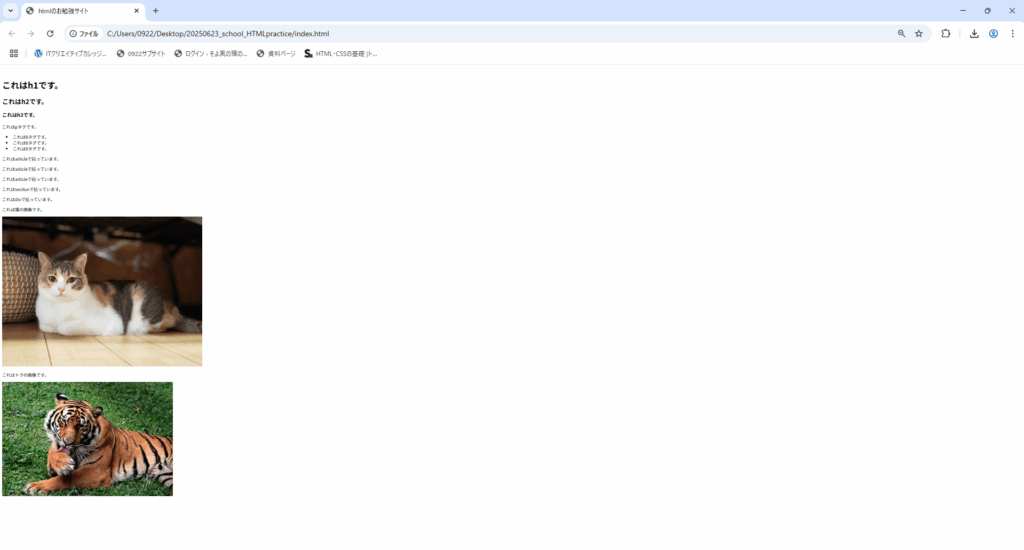Go back to the previous page

[x=11, y=33]
